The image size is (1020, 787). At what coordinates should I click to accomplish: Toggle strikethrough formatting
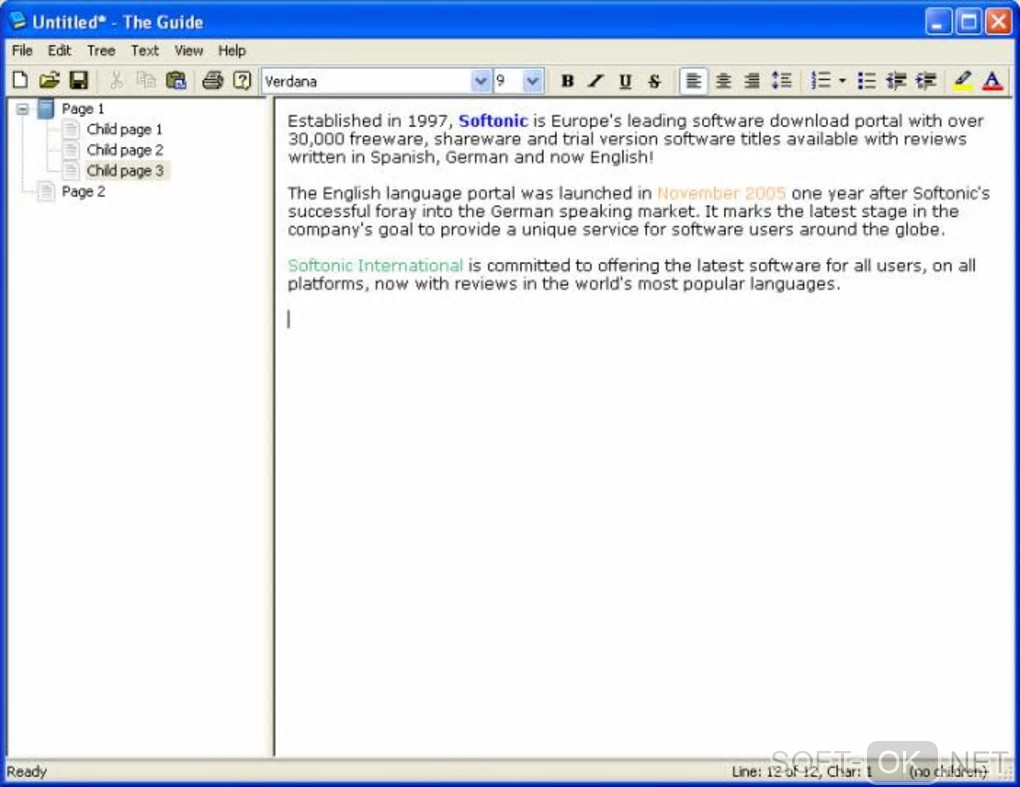point(654,81)
